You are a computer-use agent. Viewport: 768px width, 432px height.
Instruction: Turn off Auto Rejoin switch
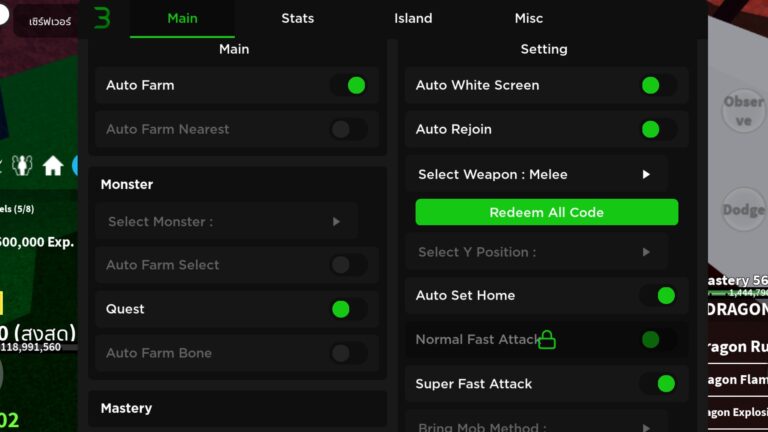pos(658,129)
